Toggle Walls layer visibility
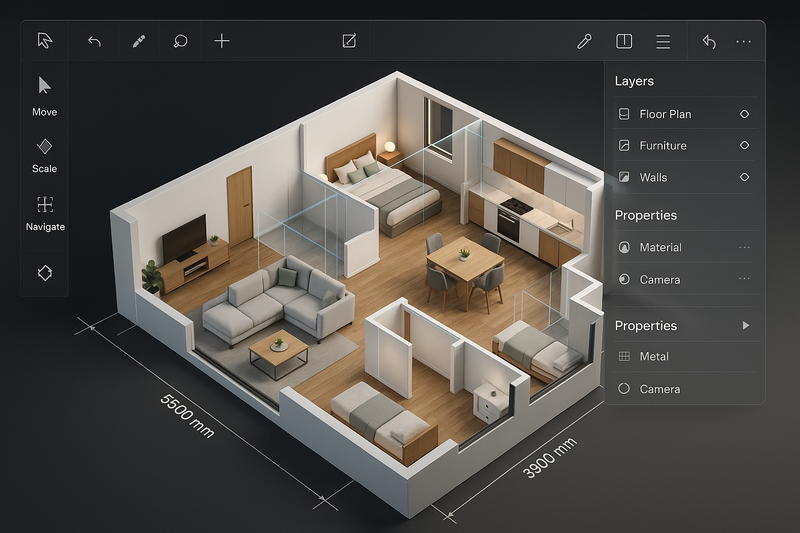 click(744, 177)
